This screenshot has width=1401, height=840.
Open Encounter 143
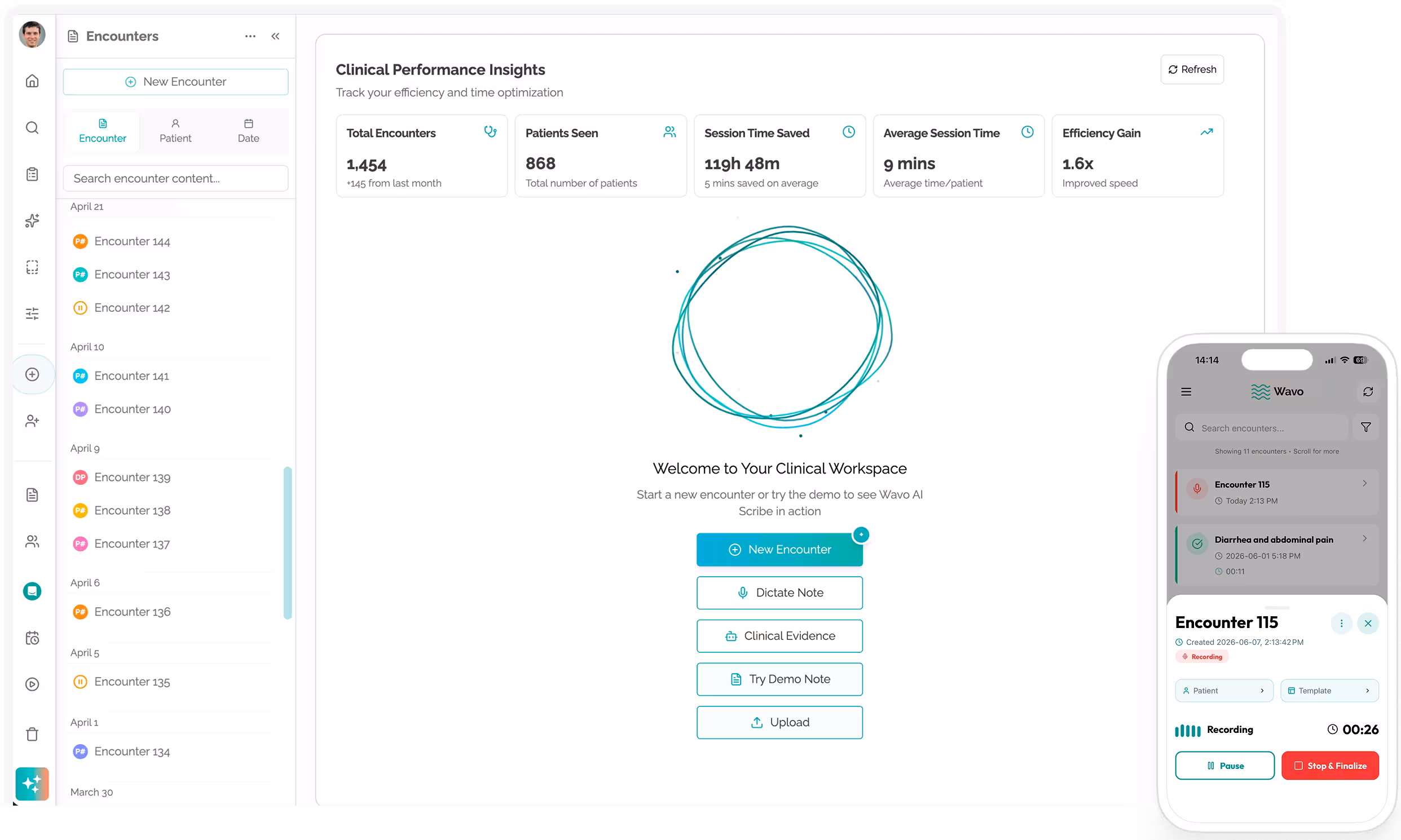pyautogui.click(x=132, y=275)
